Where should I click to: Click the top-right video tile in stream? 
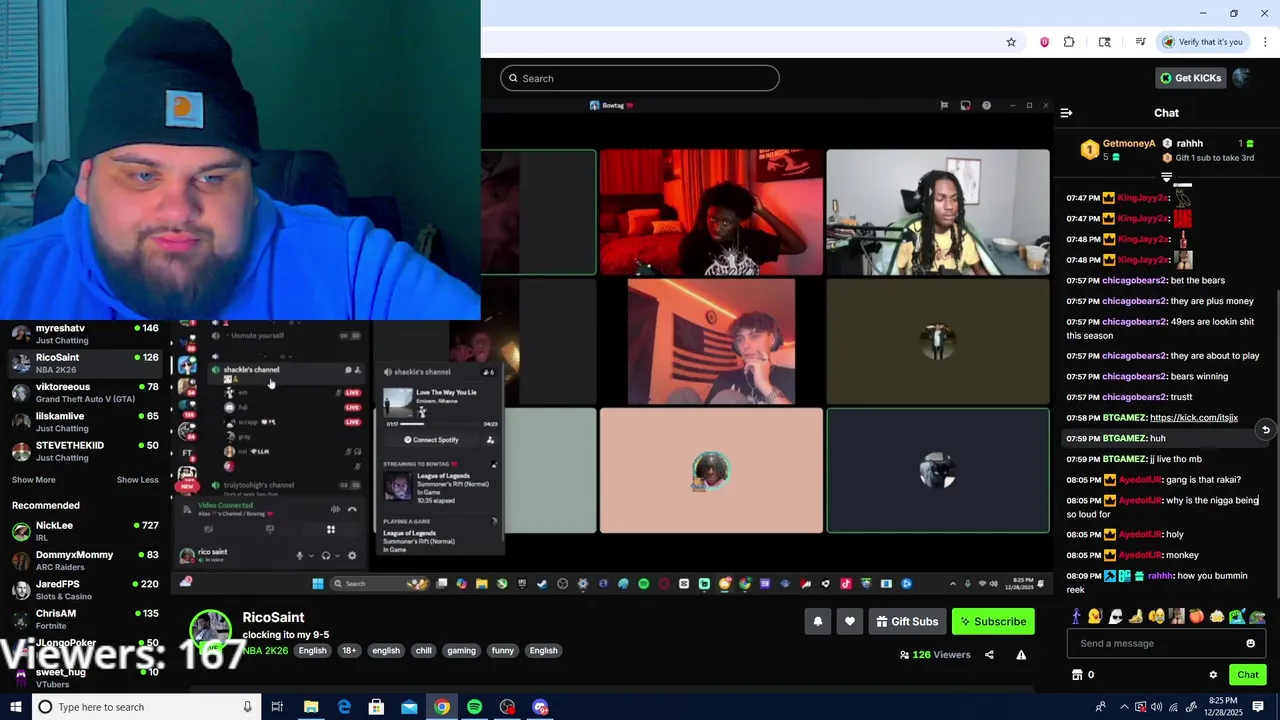[938, 212]
